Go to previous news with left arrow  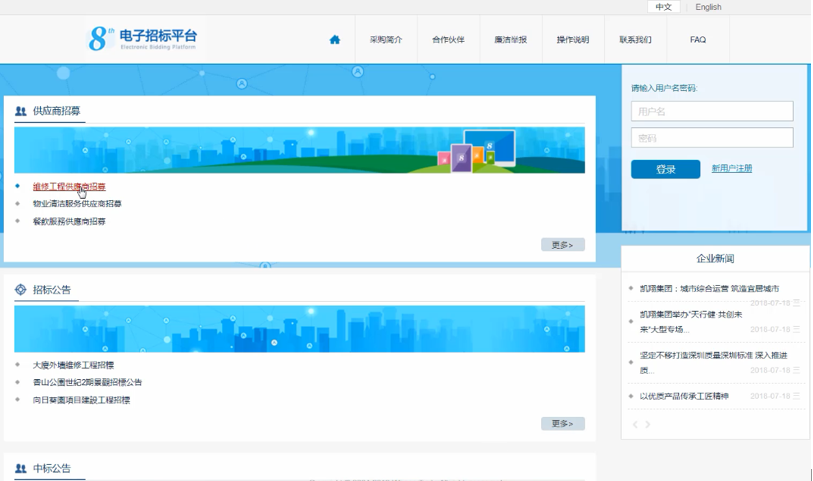click(635, 425)
